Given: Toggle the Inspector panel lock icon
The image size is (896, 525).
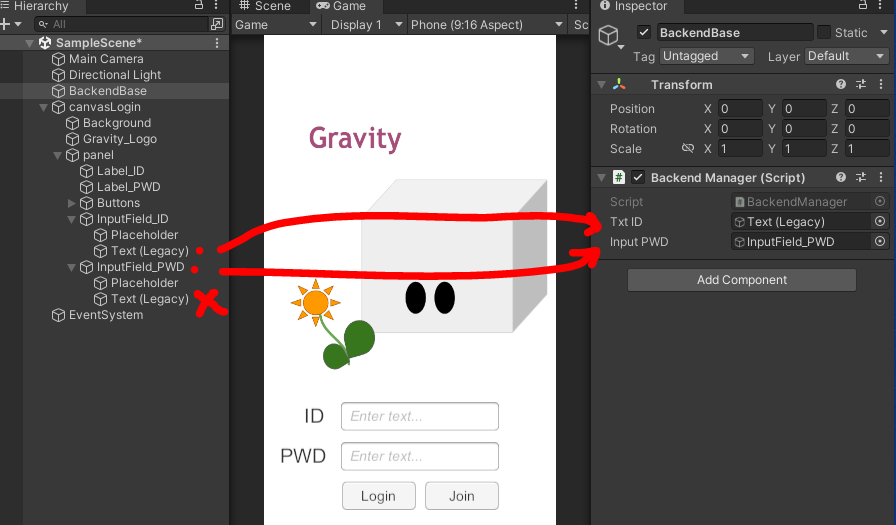Looking at the screenshot, I should pyautogui.click(x=863, y=5).
